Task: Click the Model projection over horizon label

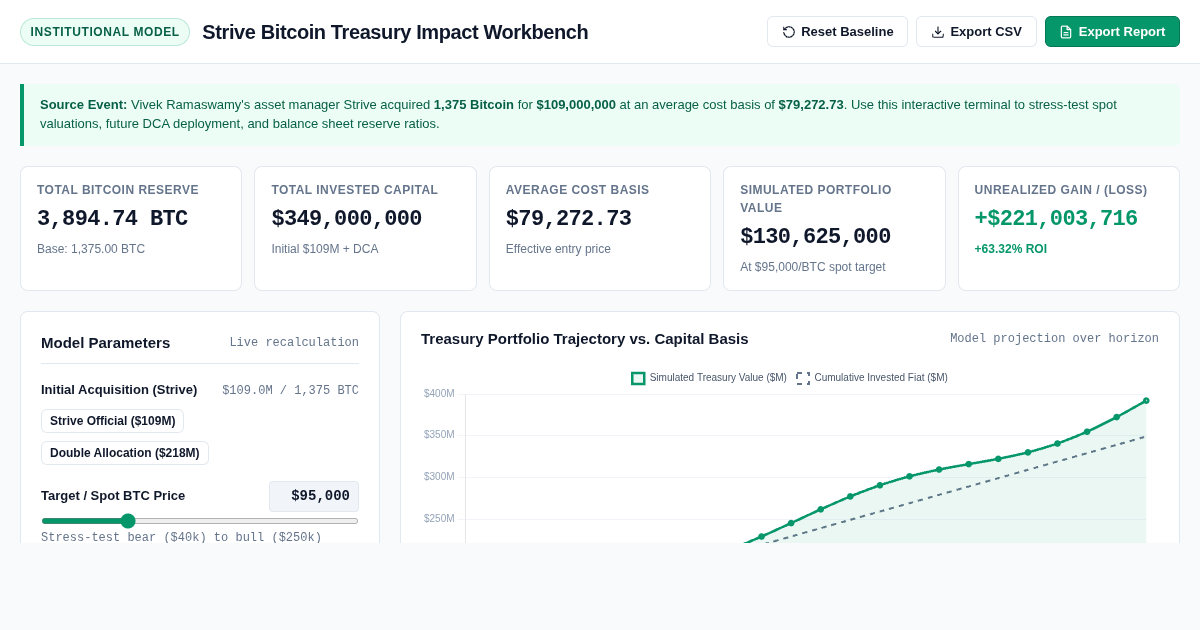Action: (x=1054, y=339)
